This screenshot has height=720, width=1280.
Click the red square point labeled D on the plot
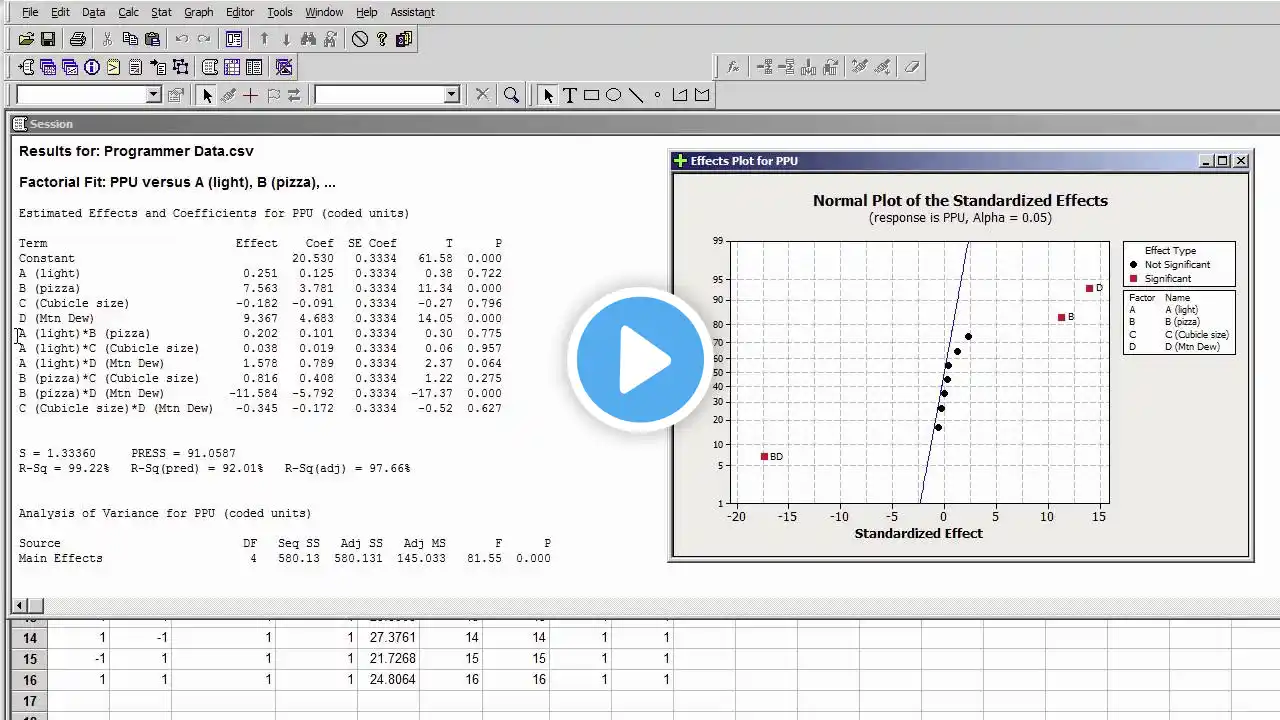click(x=1090, y=289)
